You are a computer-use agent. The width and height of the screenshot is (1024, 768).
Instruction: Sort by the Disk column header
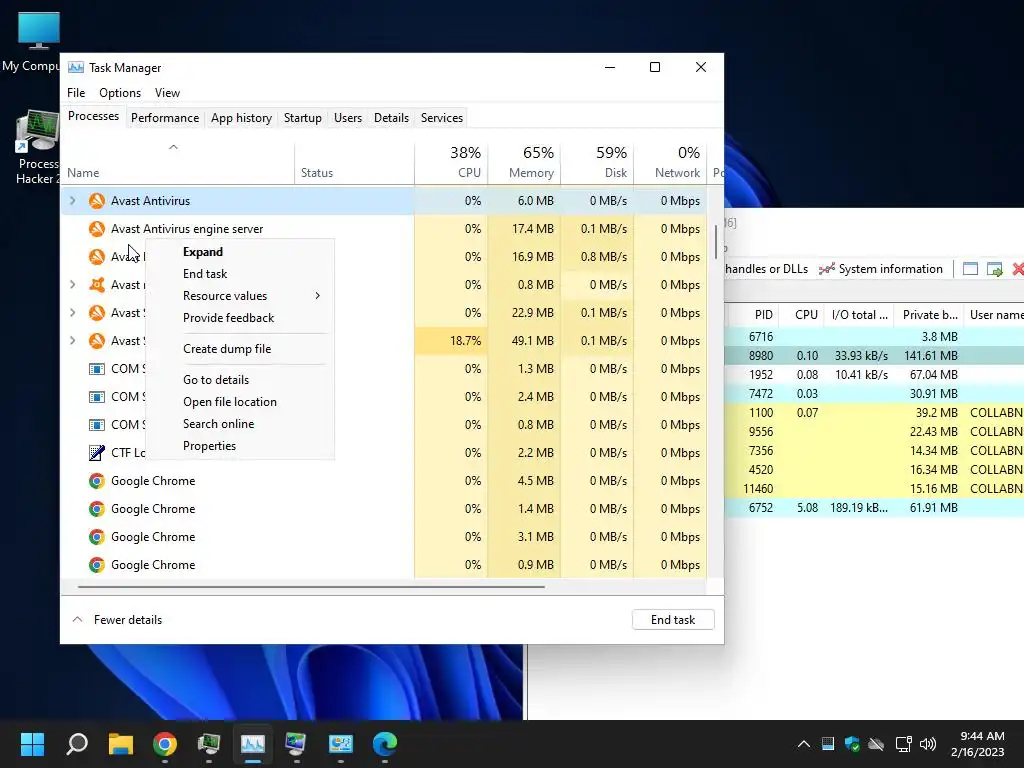pyautogui.click(x=598, y=163)
